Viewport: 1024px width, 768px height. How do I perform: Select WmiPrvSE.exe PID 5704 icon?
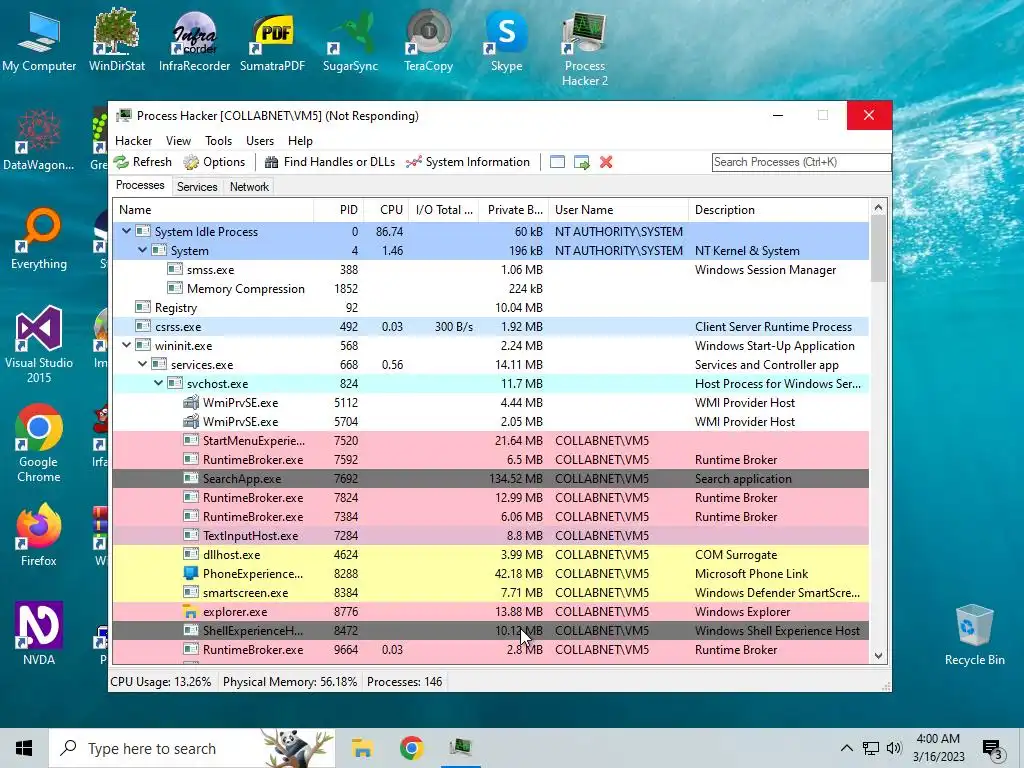pos(191,422)
